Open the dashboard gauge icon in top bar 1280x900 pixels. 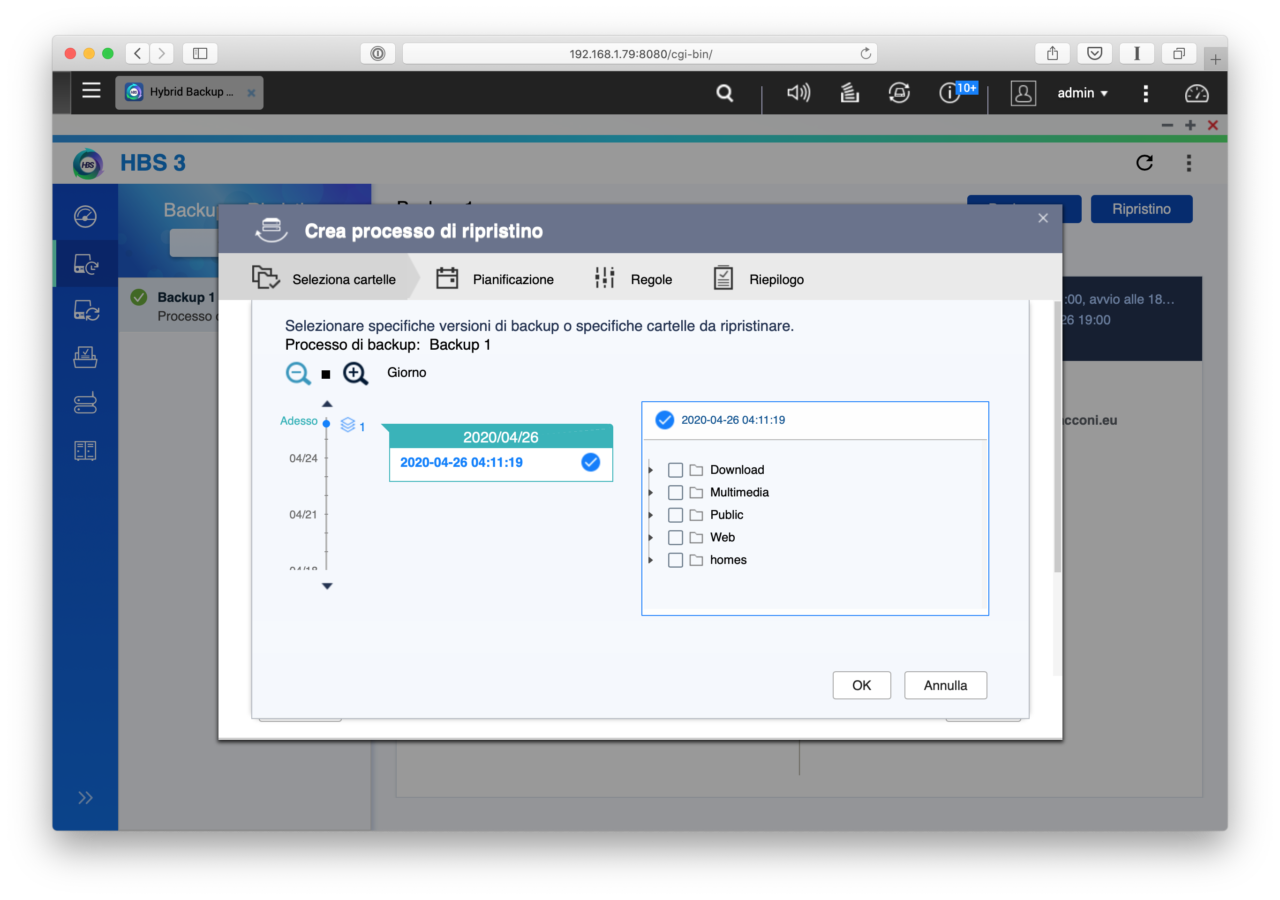1196,93
